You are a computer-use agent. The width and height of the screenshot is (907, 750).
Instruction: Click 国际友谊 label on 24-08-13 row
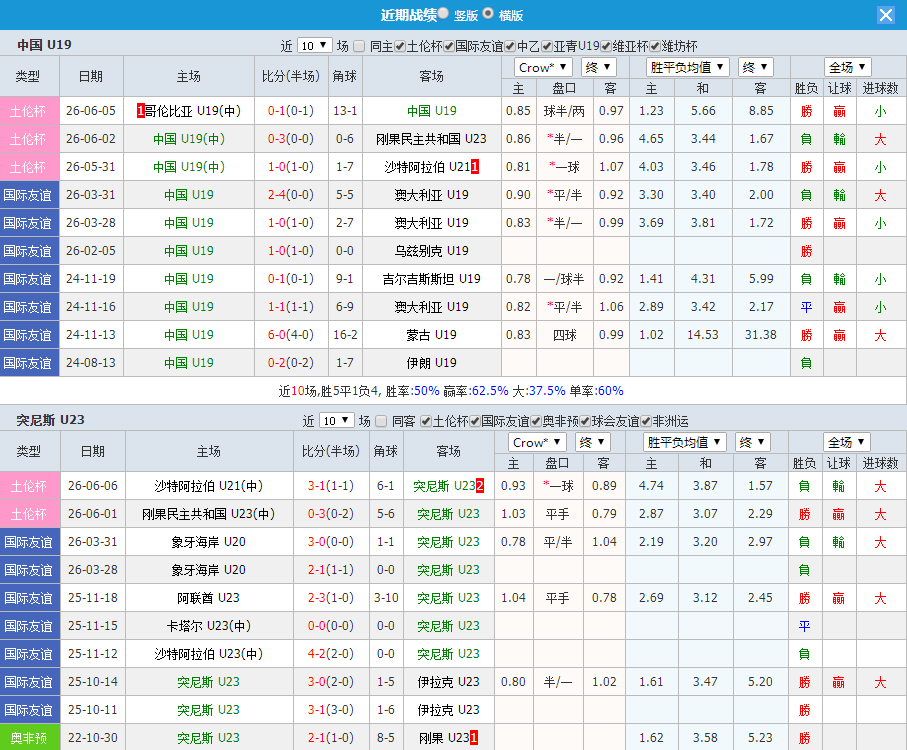pyautogui.click(x=28, y=363)
